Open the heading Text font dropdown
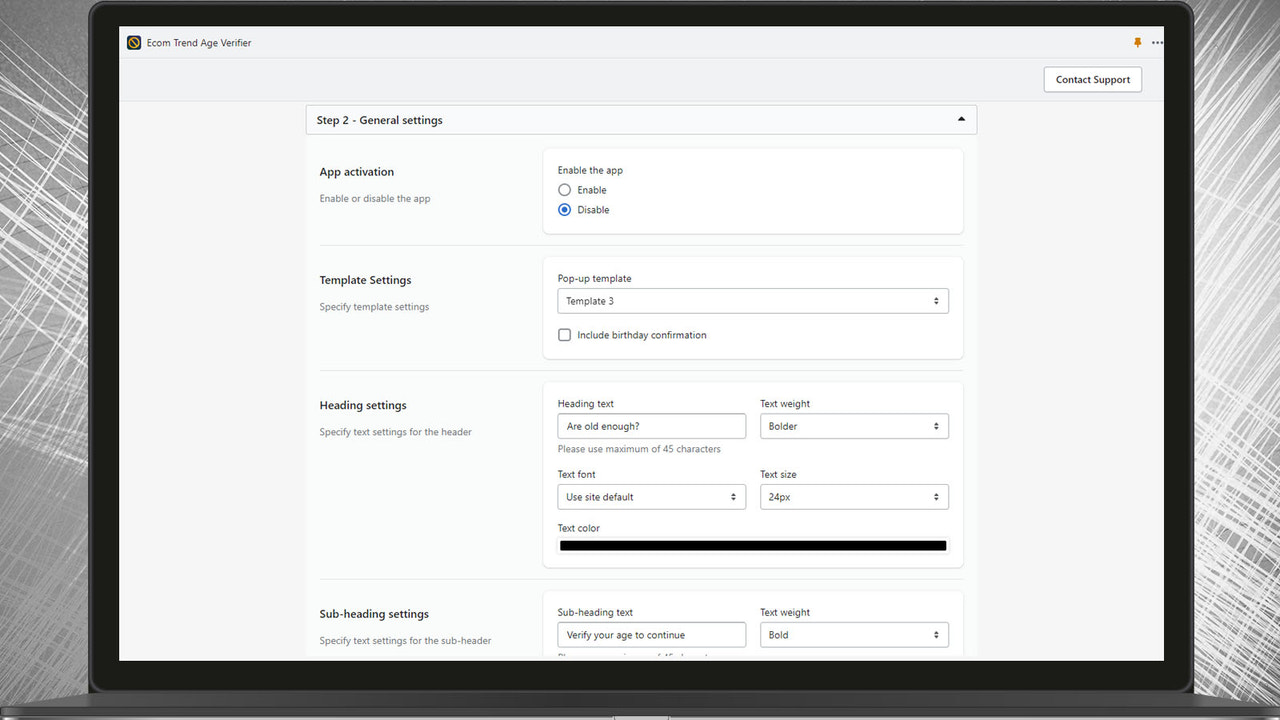The image size is (1280, 720). tap(651, 496)
